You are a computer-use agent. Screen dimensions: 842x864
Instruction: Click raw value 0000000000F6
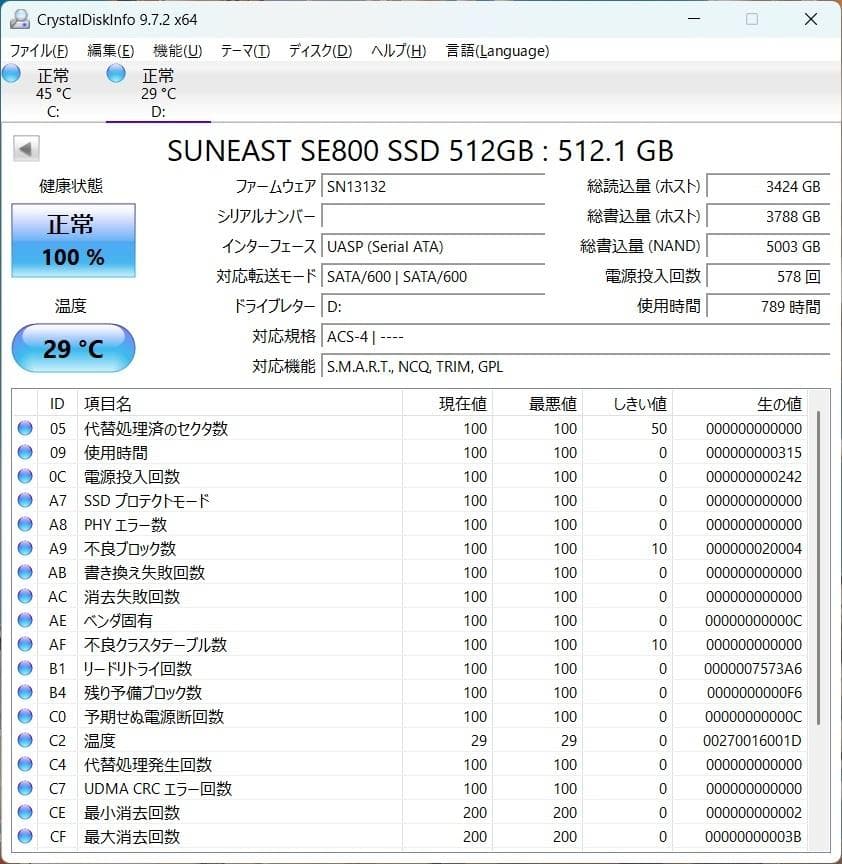(x=754, y=692)
